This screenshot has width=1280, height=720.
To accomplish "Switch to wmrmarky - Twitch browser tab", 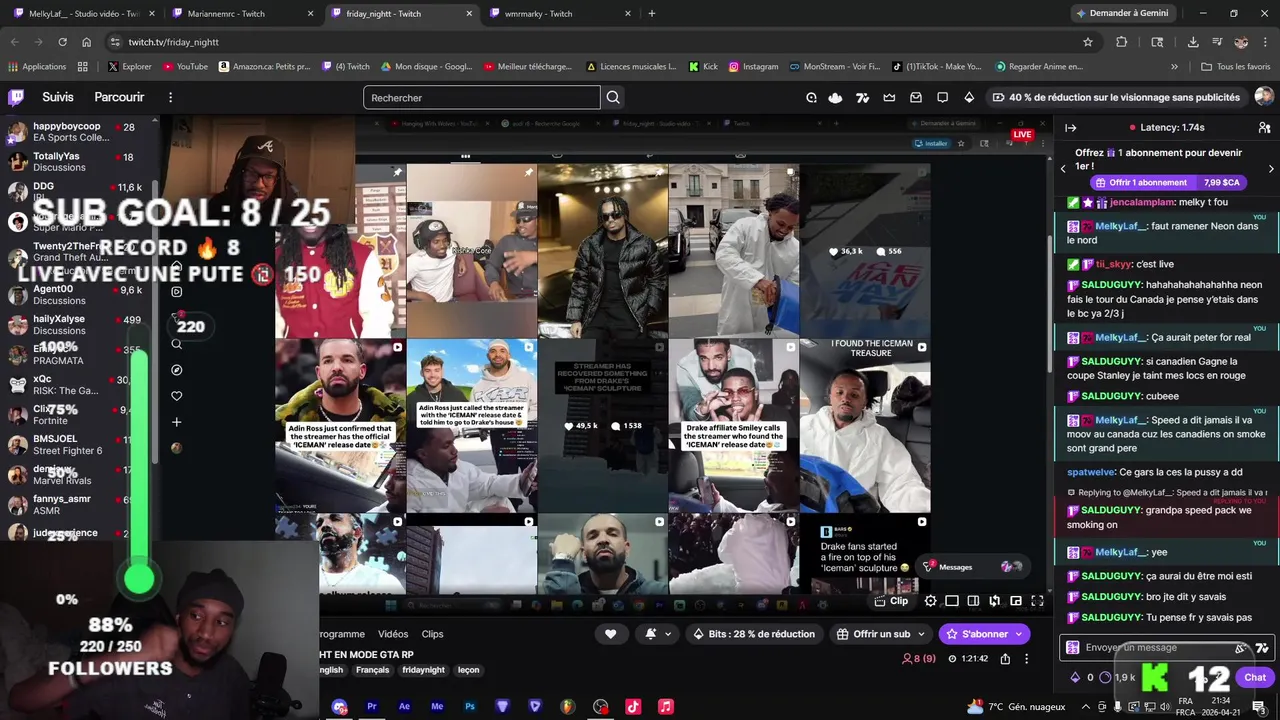I will click(560, 14).
